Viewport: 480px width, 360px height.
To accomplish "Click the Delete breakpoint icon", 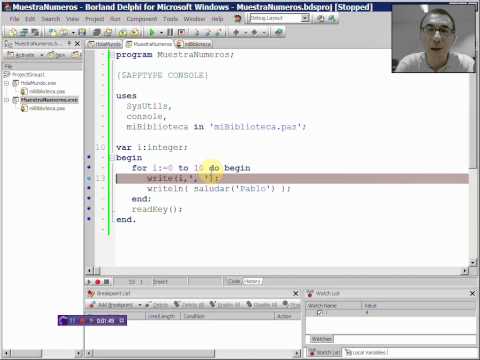I will (x=149, y=305).
